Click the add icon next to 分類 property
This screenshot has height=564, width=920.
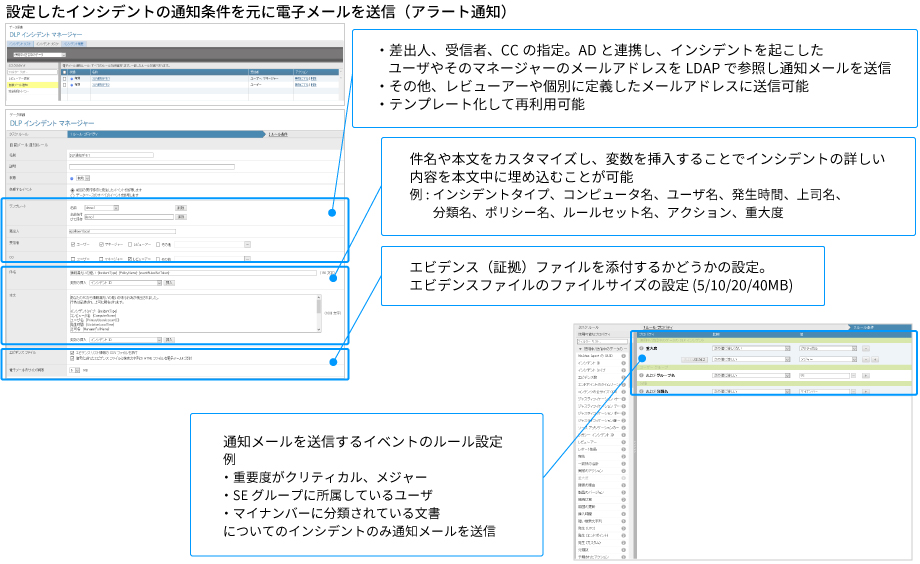[624, 550]
